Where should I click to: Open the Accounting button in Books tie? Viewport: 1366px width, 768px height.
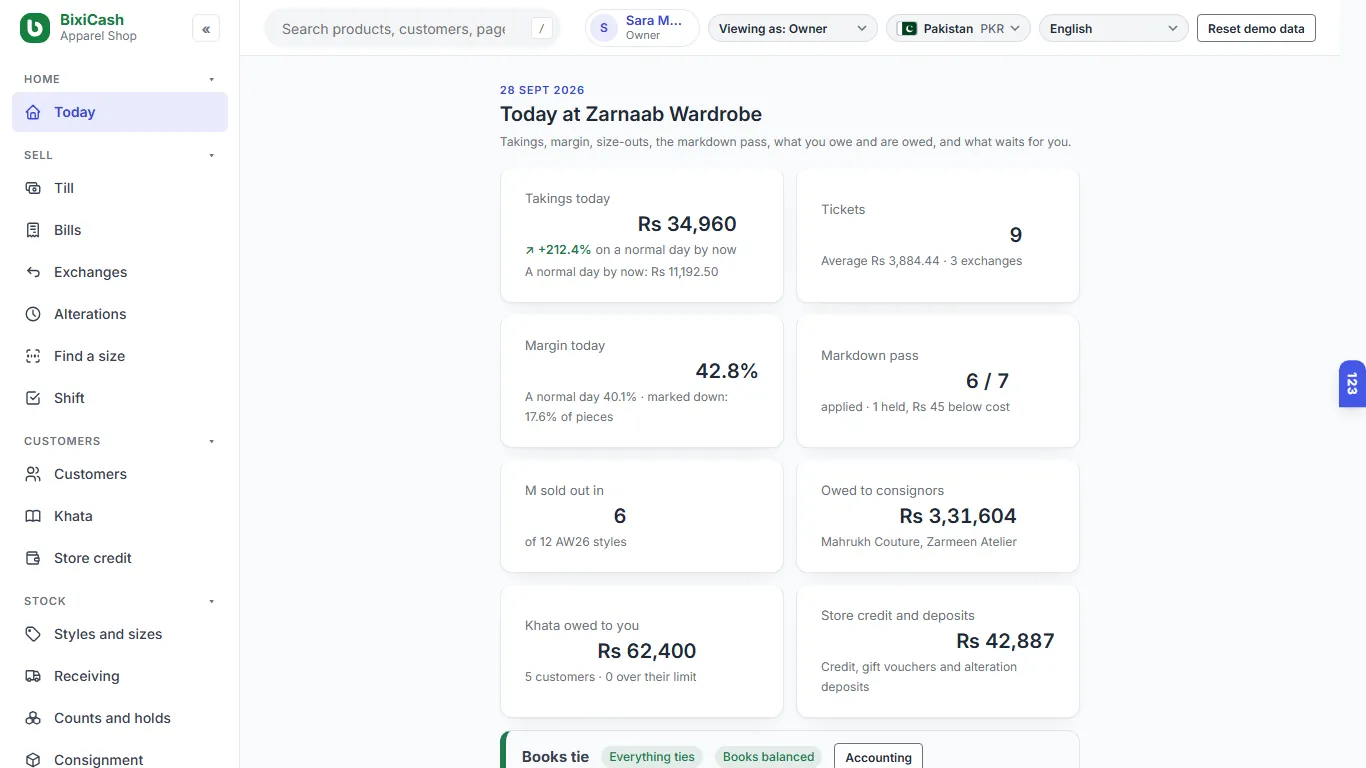(x=878, y=757)
